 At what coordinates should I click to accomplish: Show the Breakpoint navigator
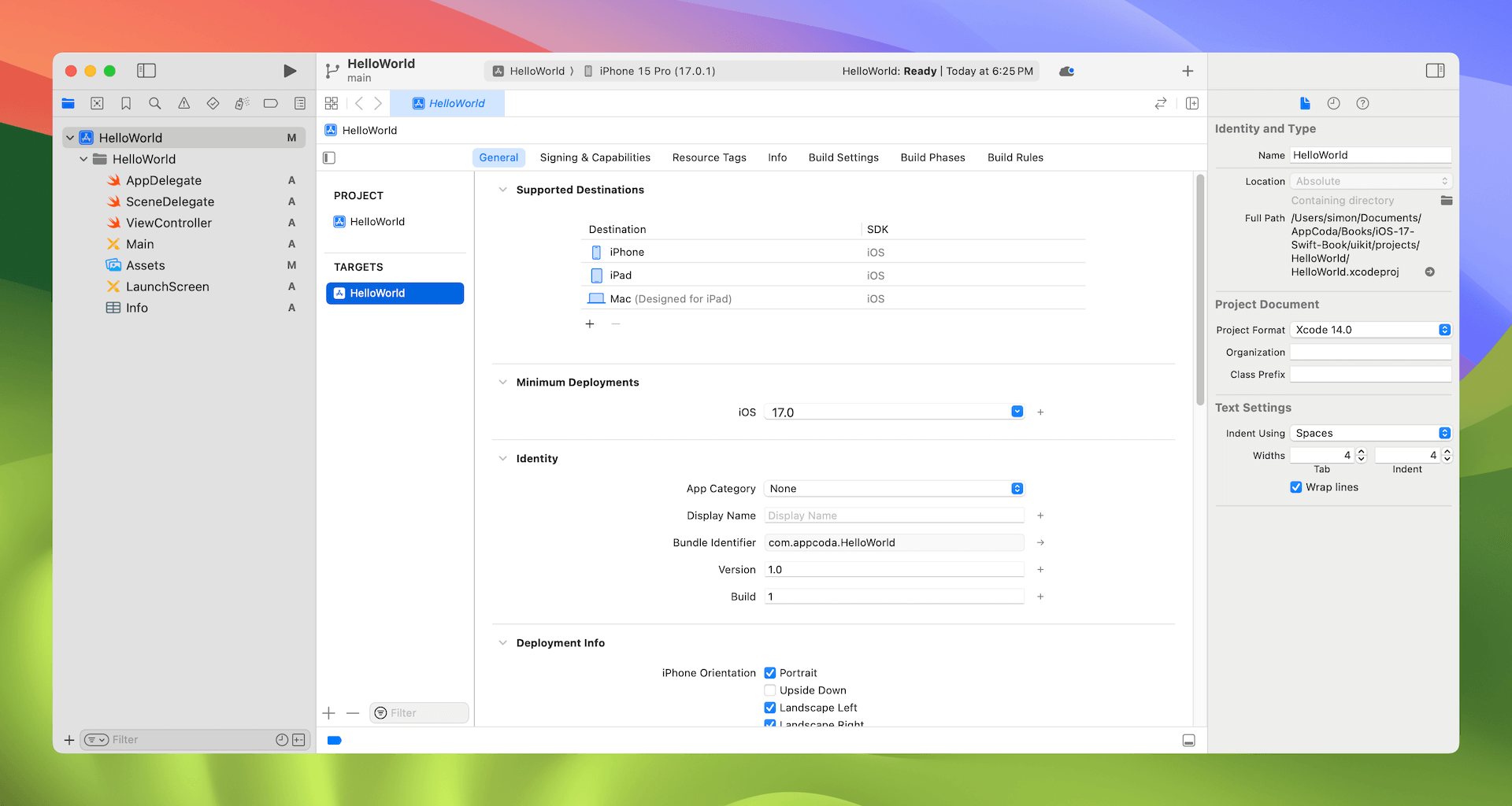tap(271, 103)
